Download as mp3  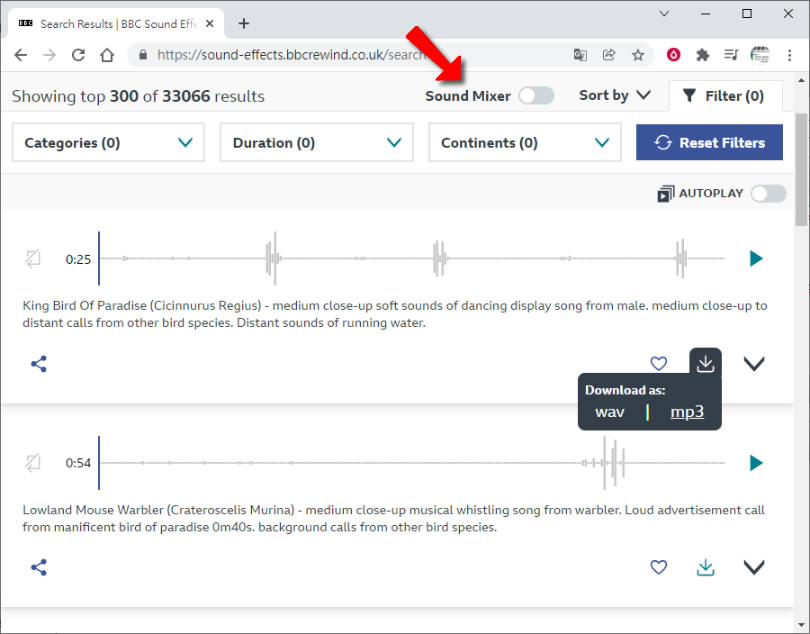[687, 412]
